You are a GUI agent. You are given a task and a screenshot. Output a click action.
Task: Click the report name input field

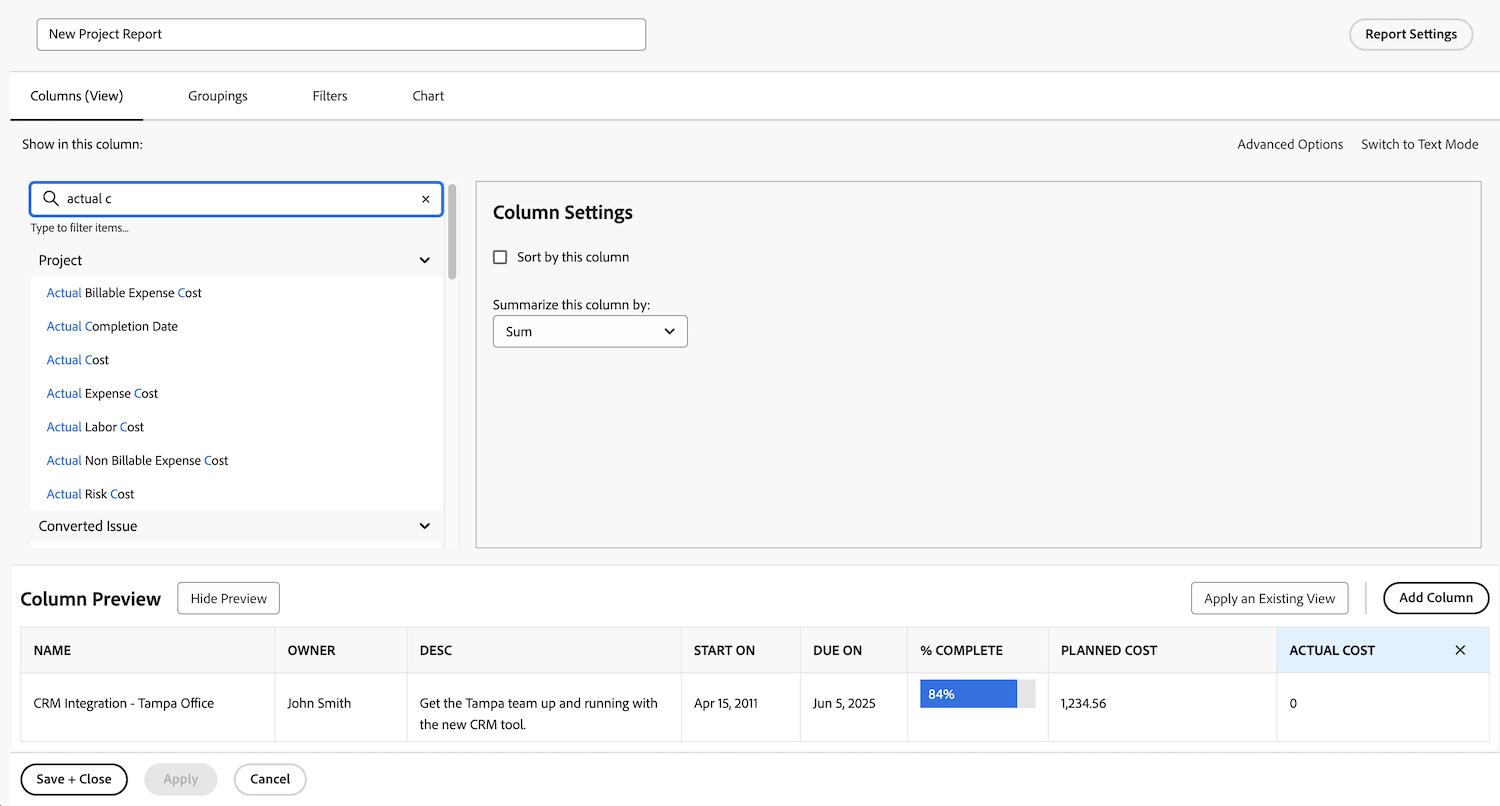coord(341,34)
